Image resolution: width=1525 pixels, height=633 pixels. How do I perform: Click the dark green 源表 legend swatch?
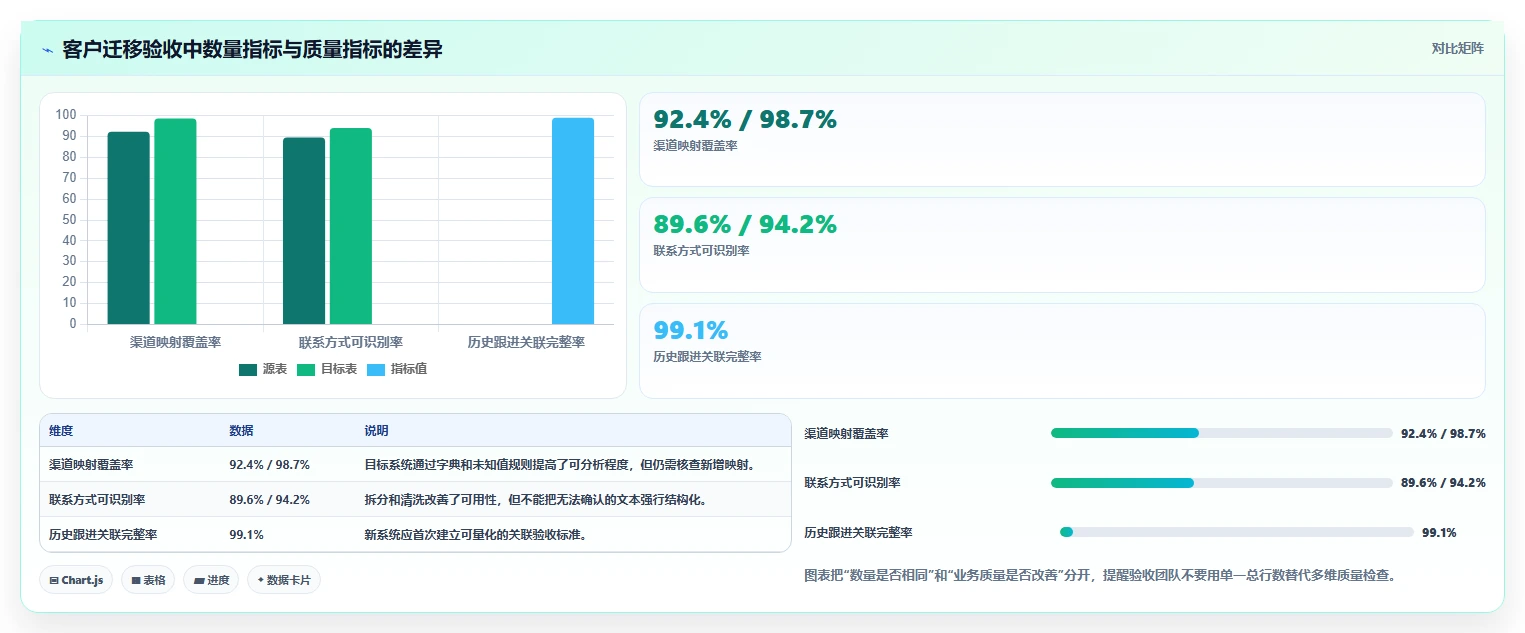point(248,370)
